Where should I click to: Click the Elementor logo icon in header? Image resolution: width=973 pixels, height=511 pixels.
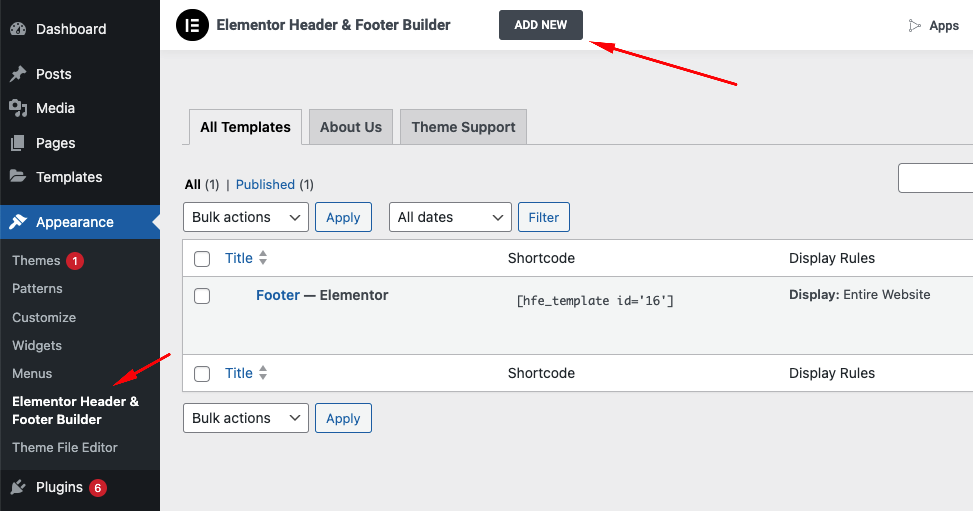[x=192, y=25]
